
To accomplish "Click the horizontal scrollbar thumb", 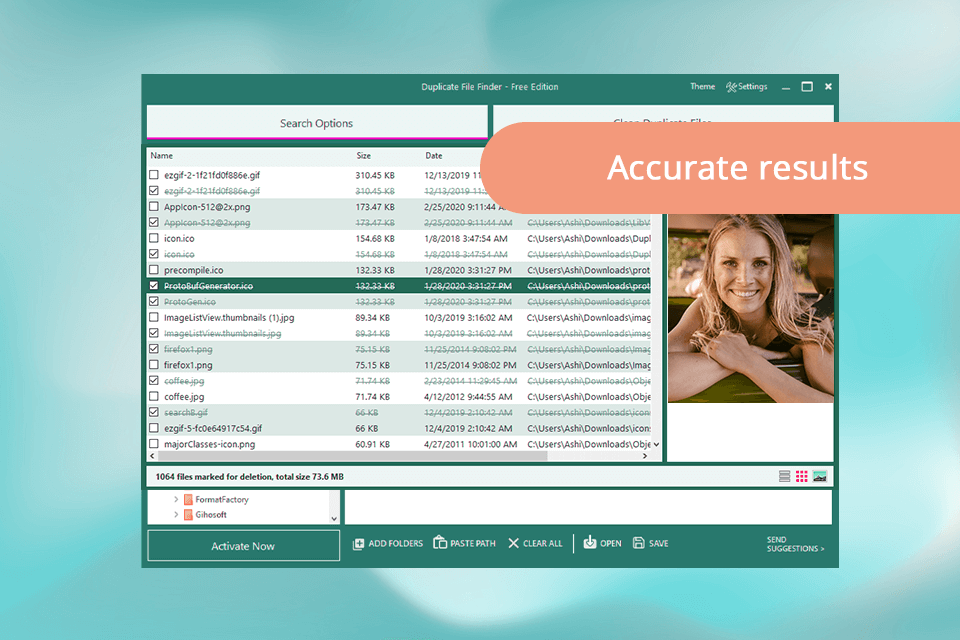I will pyautogui.click(x=352, y=456).
